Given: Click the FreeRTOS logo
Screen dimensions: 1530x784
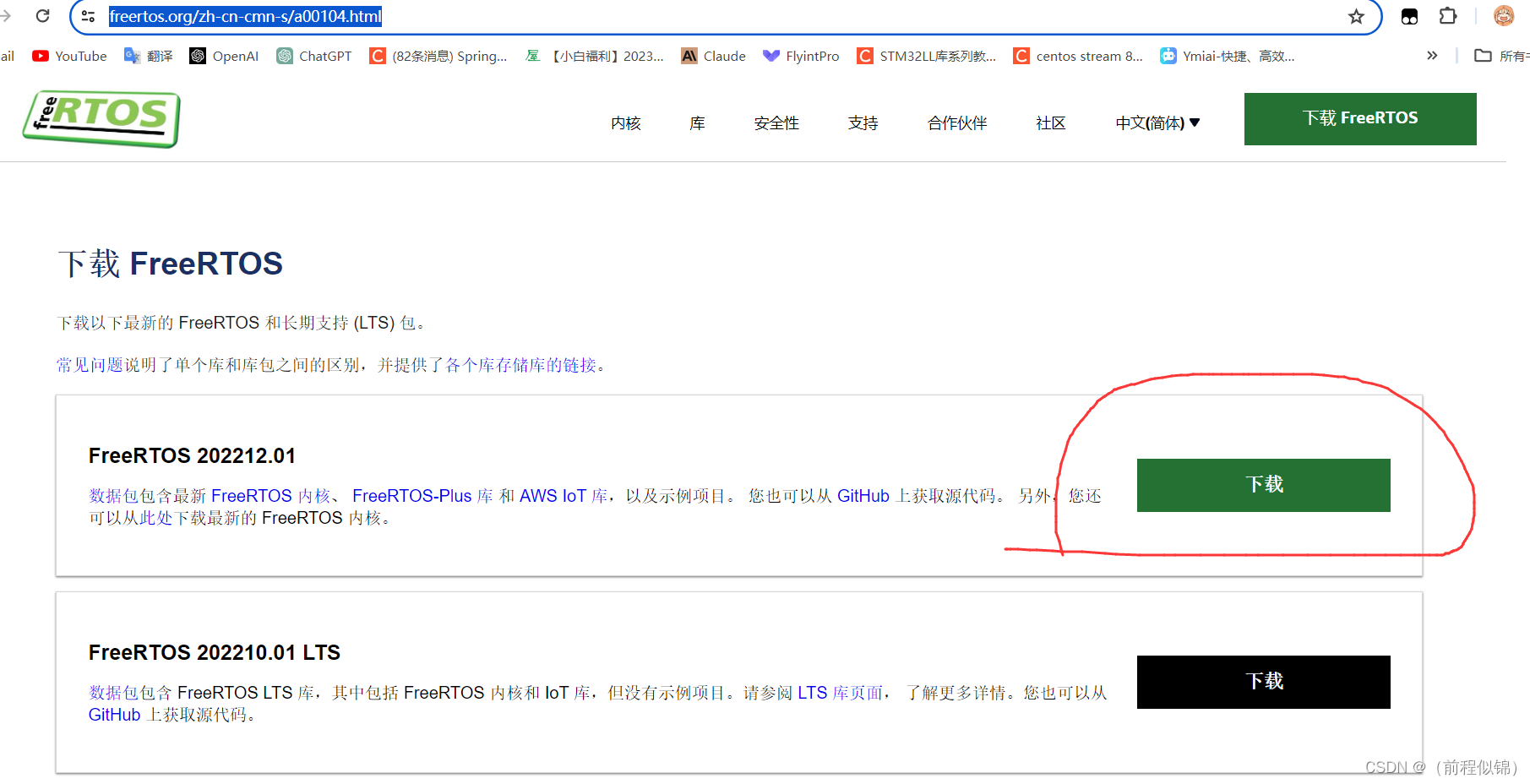Looking at the screenshot, I should pyautogui.click(x=101, y=118).
